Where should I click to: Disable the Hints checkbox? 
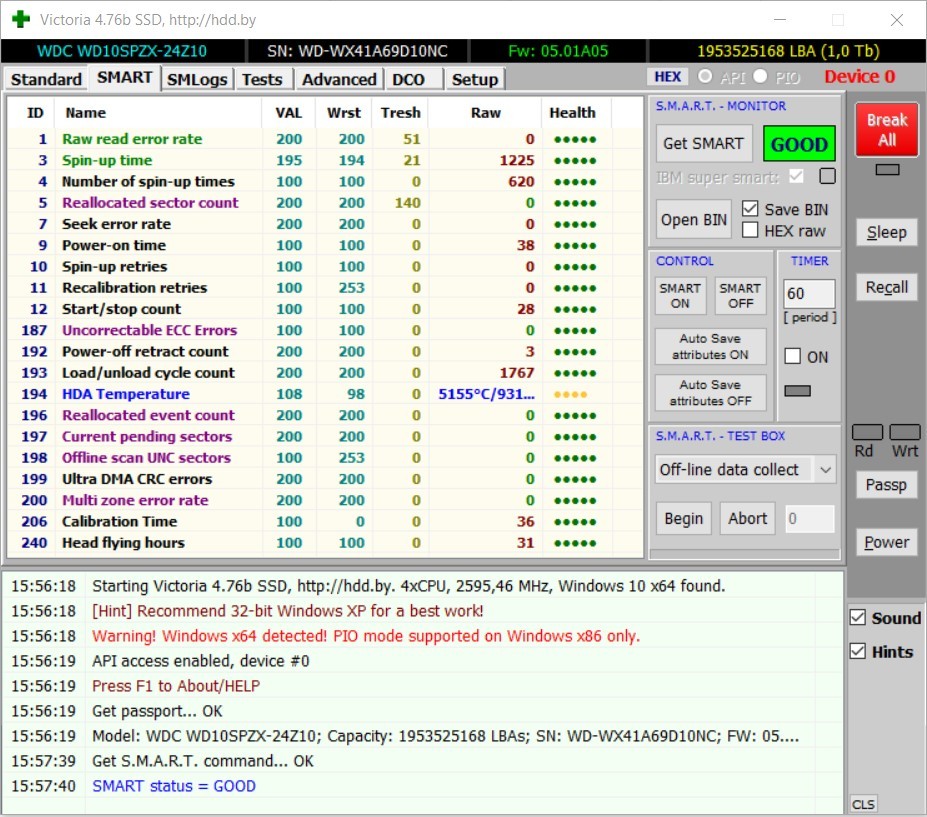(x=858, y=651)
